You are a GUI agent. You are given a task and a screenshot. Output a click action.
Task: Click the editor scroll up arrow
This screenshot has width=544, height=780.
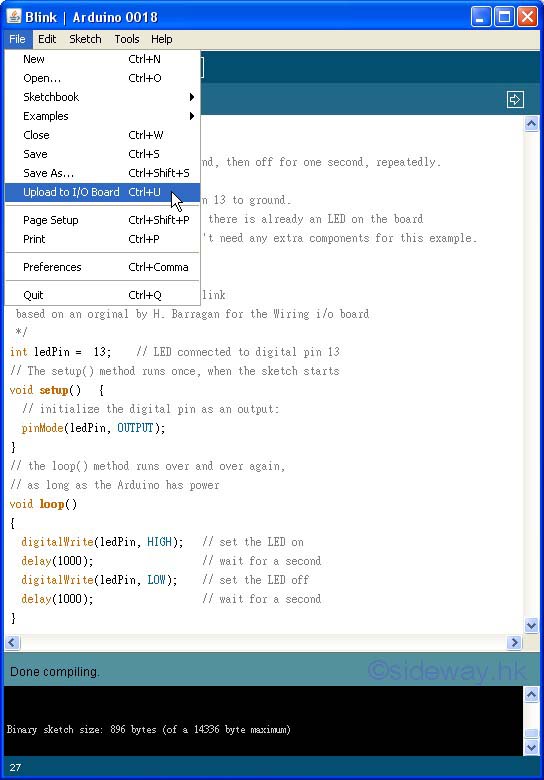coord(531,123)
